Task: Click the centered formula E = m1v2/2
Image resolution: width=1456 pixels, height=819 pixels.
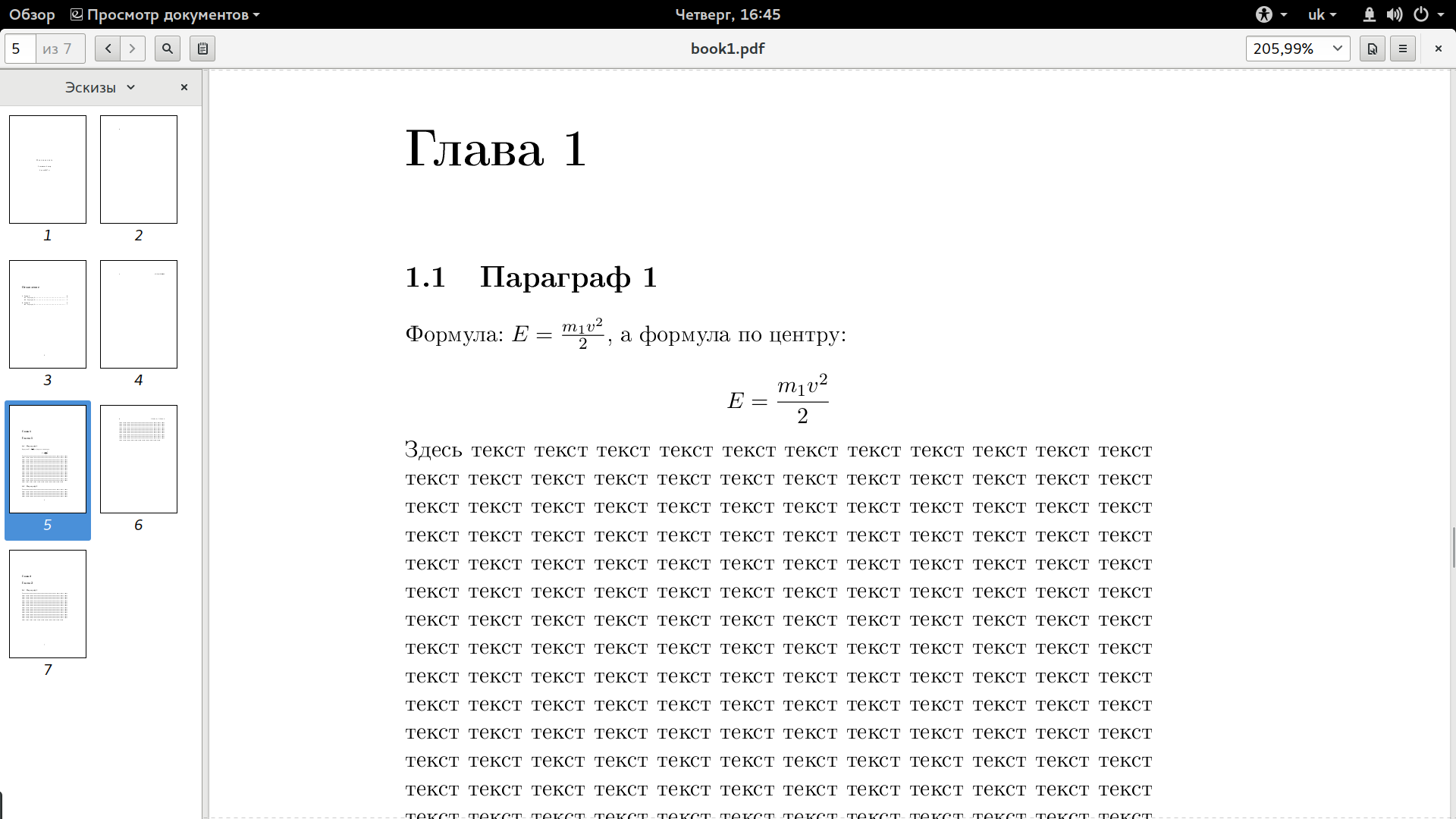Action: [x=778, y=399]
